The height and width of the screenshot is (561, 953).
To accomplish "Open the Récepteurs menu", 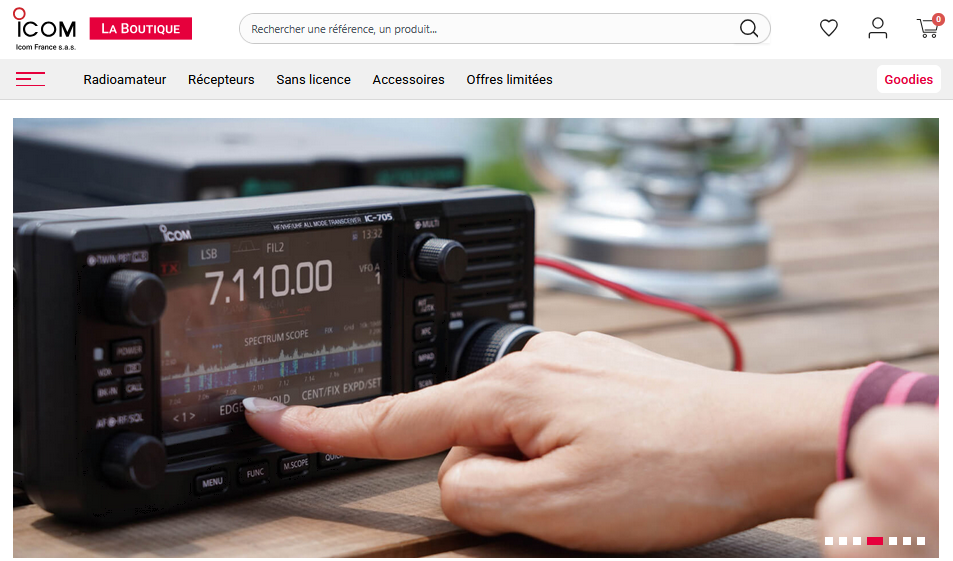I will pos(221,80).
